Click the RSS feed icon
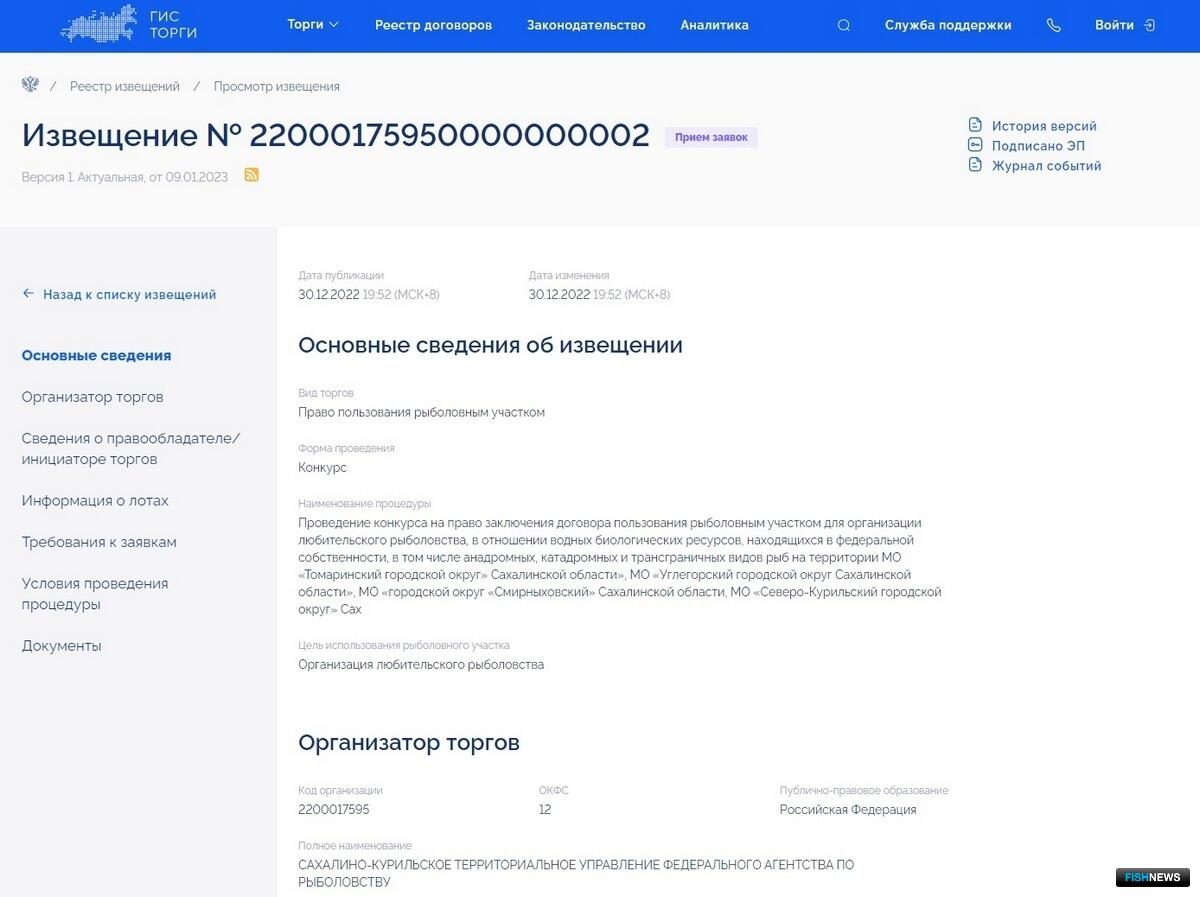Viewport: 1200px width, 897px height. (x=252, y=176)
